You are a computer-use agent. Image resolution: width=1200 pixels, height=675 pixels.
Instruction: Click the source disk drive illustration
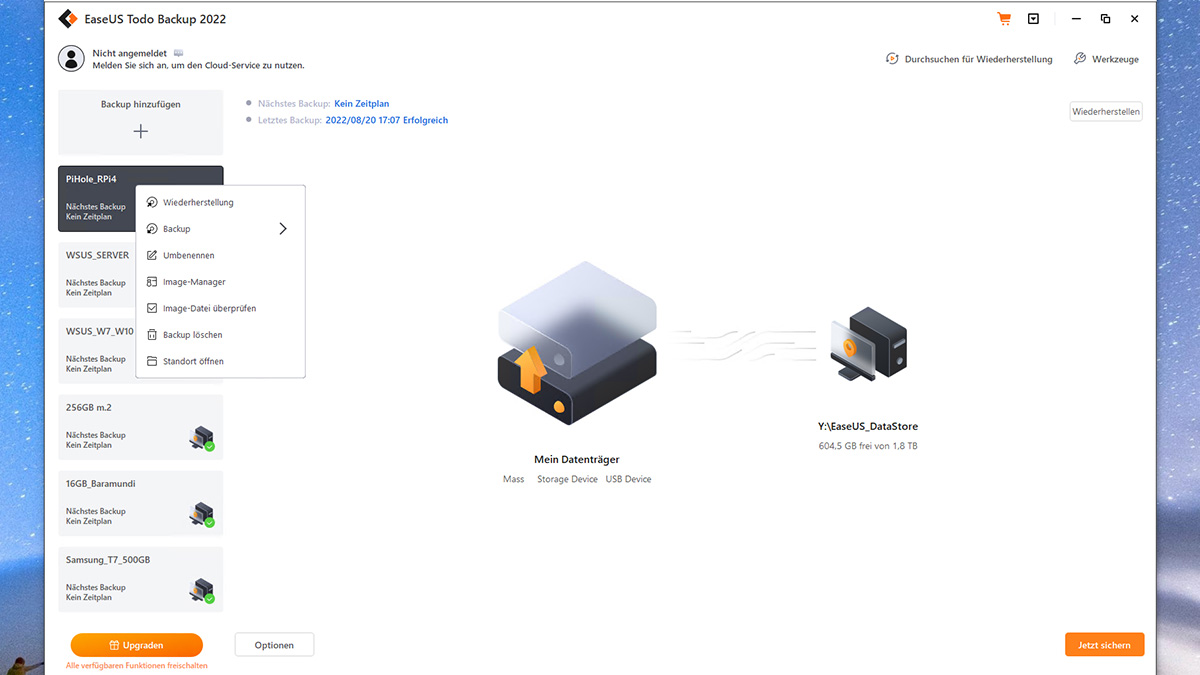pos(577,342)
